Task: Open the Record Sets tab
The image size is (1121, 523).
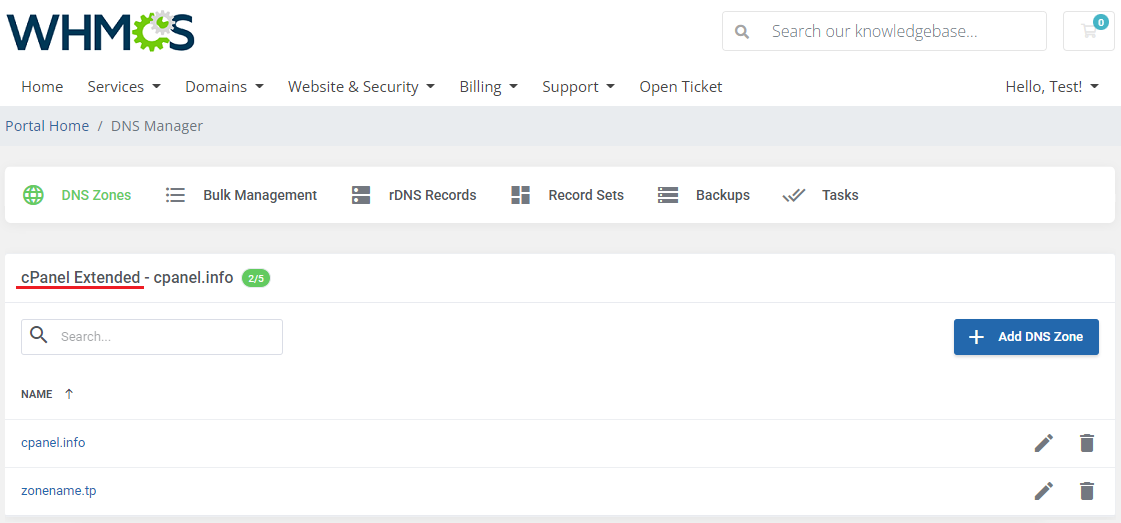Action: tap(568, 195)
